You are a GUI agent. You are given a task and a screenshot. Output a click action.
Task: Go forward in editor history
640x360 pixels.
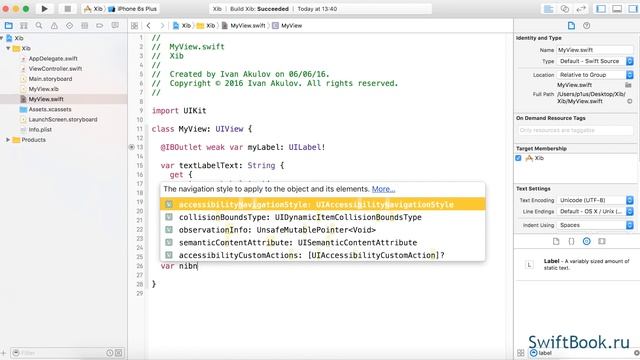tap(162, 26)
